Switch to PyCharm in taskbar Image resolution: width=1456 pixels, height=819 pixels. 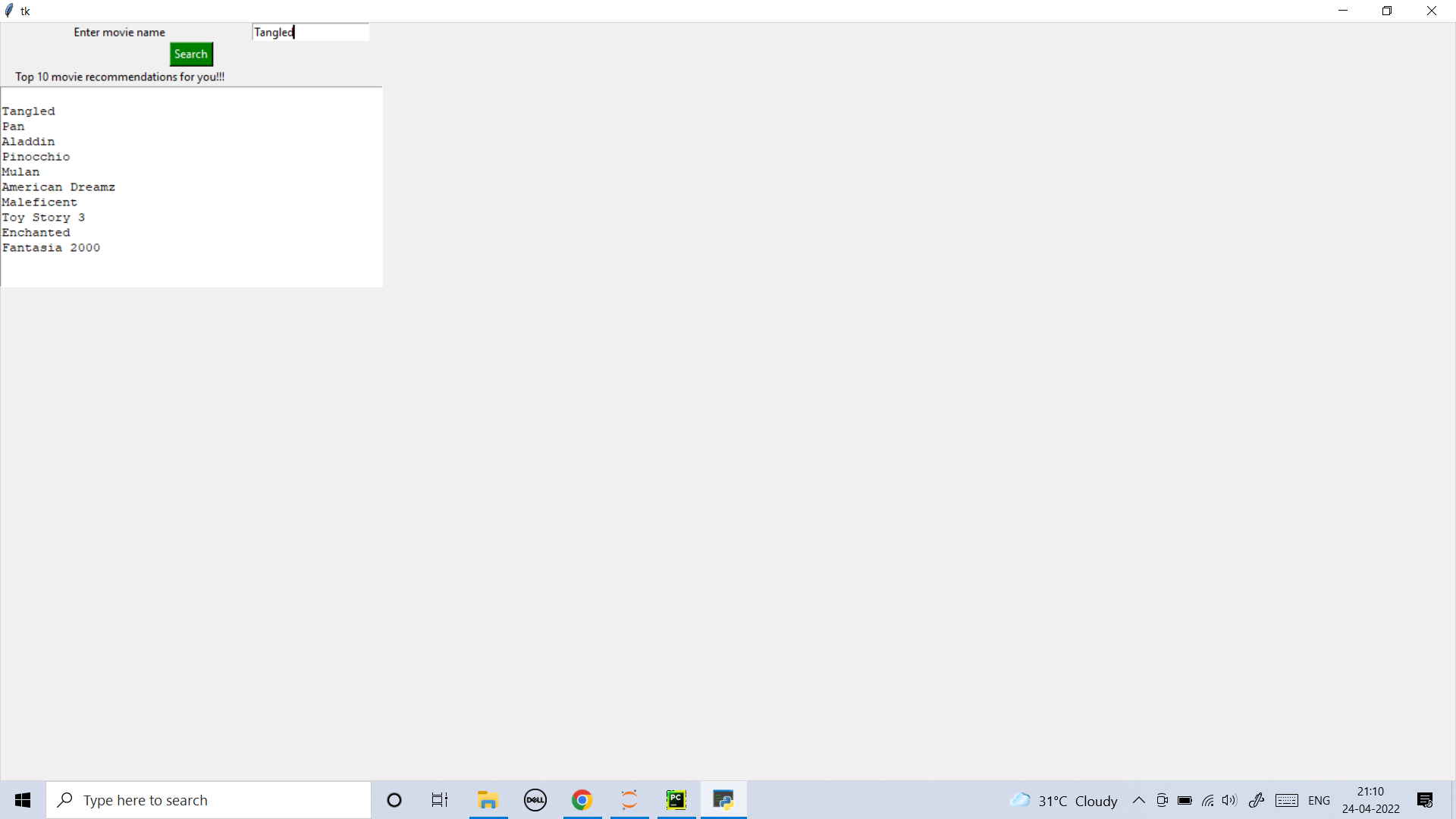[x=676, y=800]
